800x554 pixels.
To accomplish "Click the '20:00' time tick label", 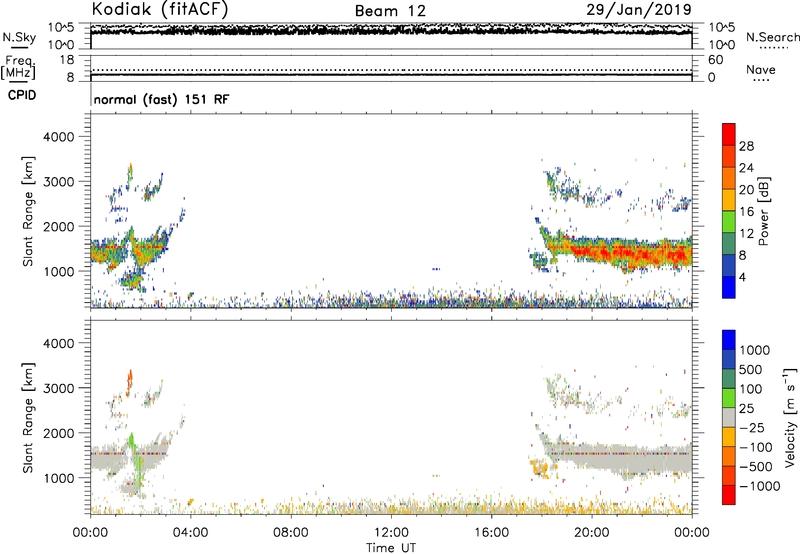I will 591,533.
